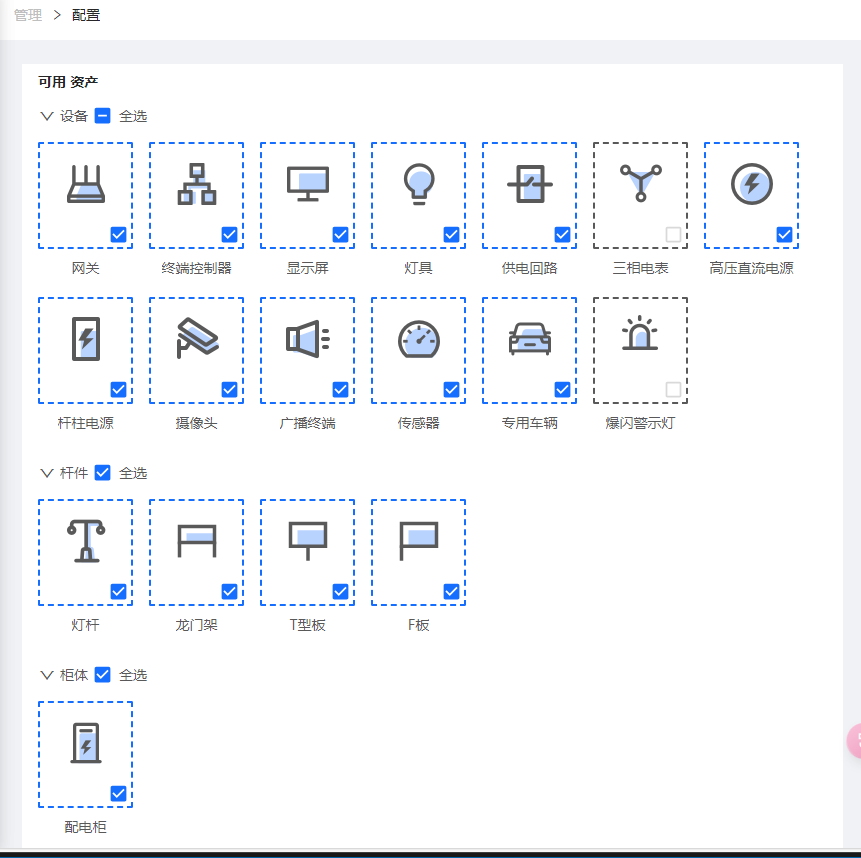Viewport: 861px width, 858px height.
Task: Uncheck the 灯具 checkbox
Action: click(451, 234)
